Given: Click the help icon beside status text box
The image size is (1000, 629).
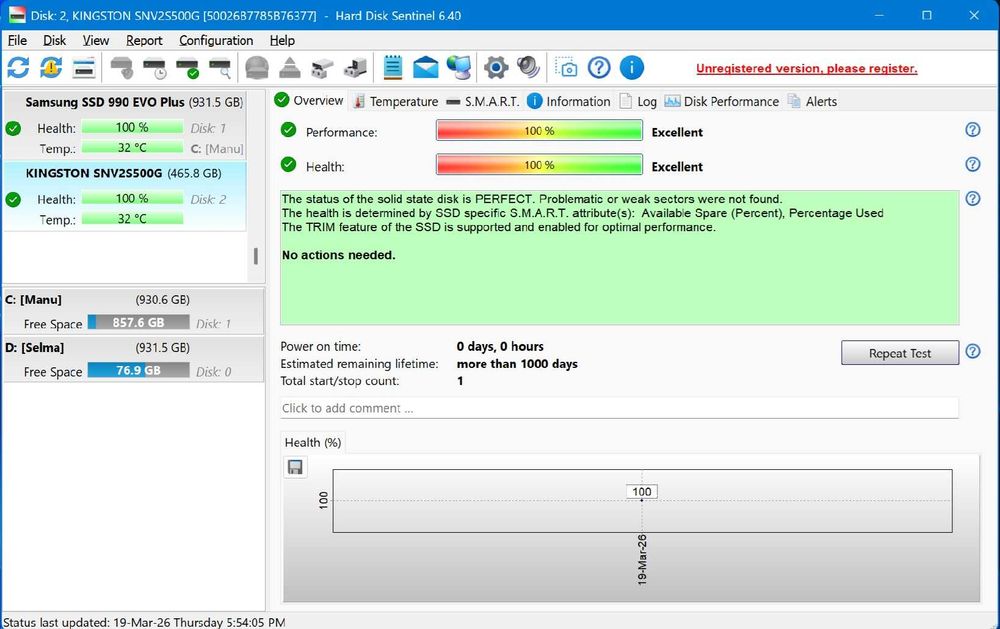Looking at the screenshot, I should pyautogui.click(x=973, y=198).
